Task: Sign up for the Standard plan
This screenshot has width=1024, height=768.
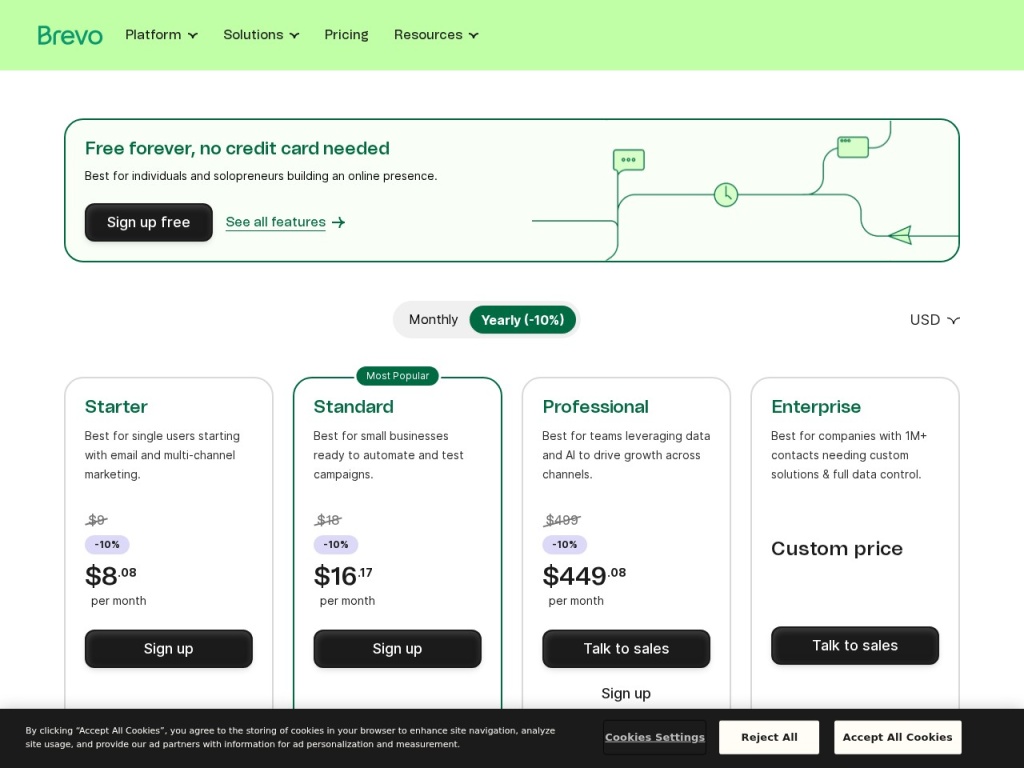Action: coord(397,648)
